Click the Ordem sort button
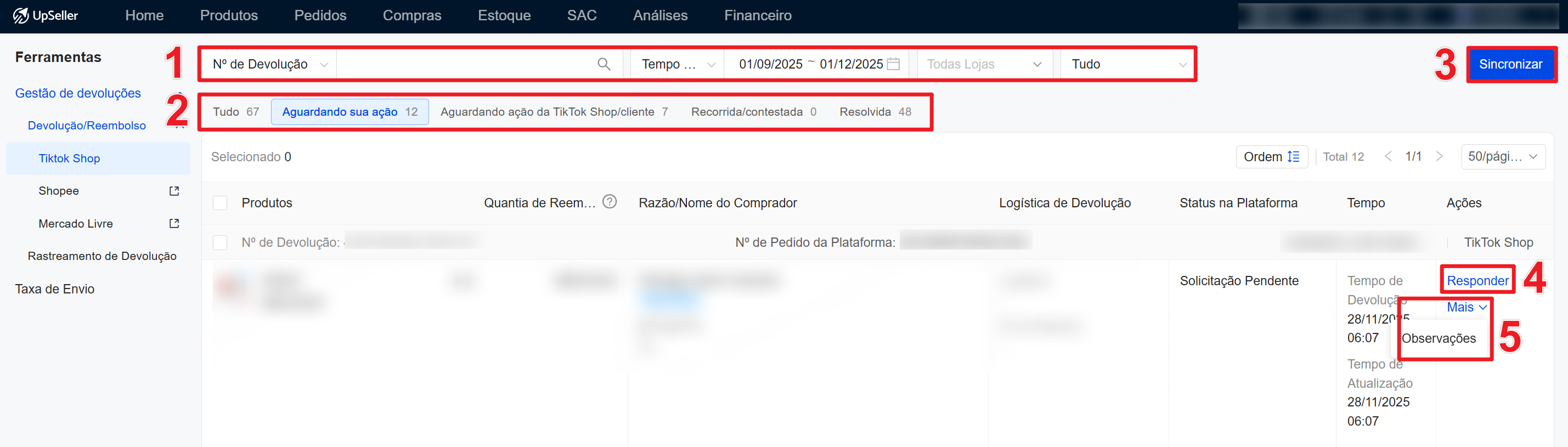This screenshot has height=447, width=1568. pos(1271,156)
